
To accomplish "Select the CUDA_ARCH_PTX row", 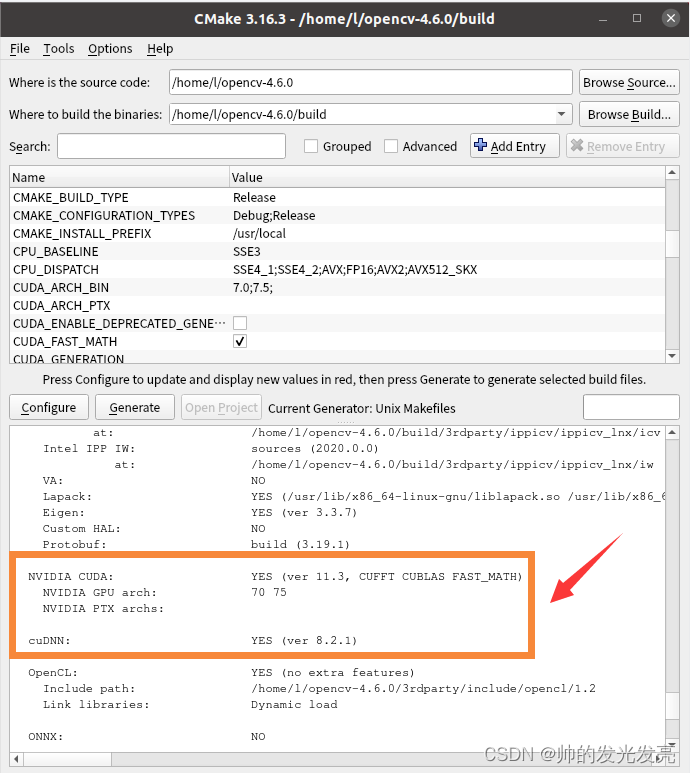I will coord(337,306).
